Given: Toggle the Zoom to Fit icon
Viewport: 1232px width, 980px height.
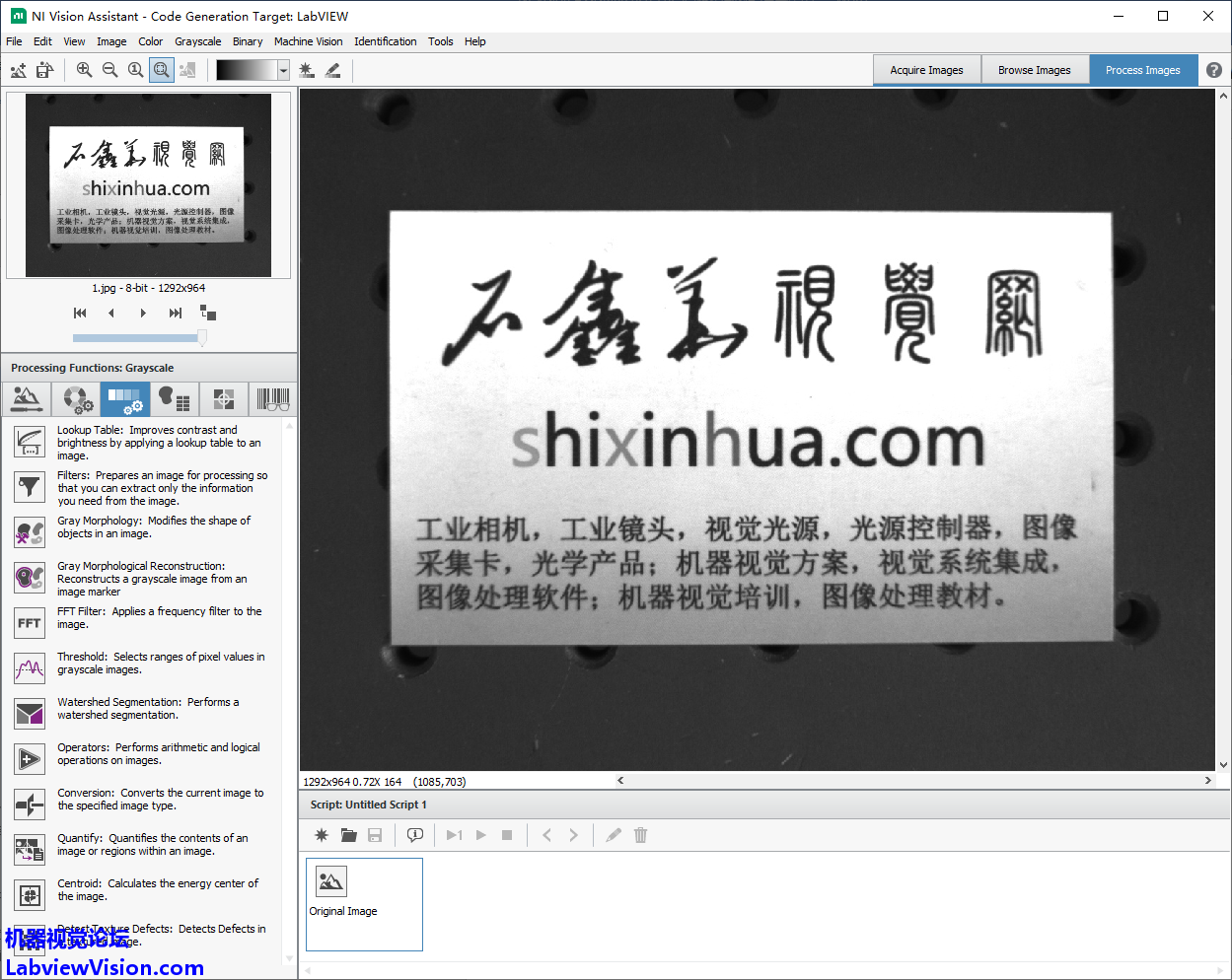Looking at the screenshot, I should (x=162, y=70).
